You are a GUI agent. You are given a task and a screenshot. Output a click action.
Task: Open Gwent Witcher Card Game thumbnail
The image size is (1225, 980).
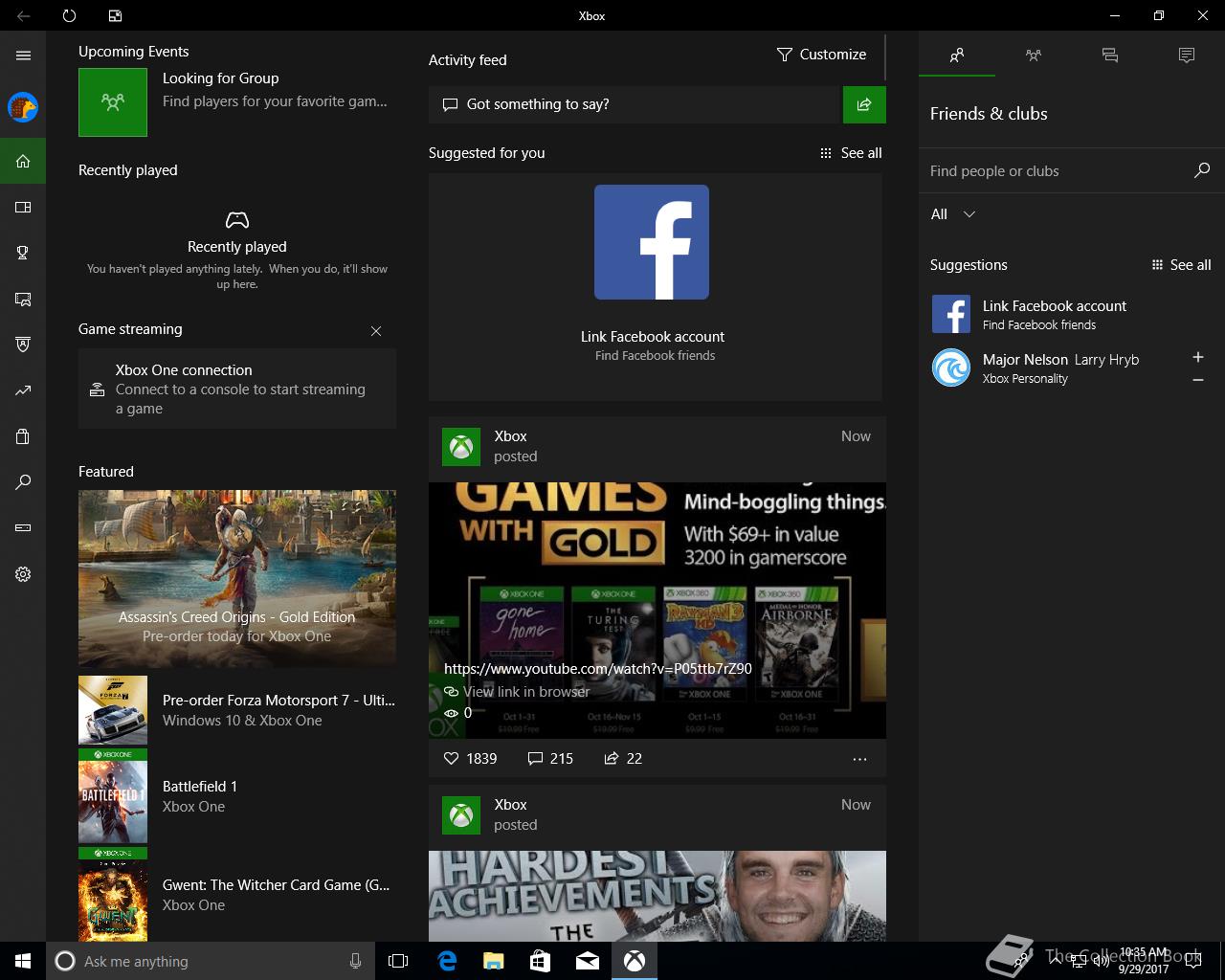(x=113, y=895)
